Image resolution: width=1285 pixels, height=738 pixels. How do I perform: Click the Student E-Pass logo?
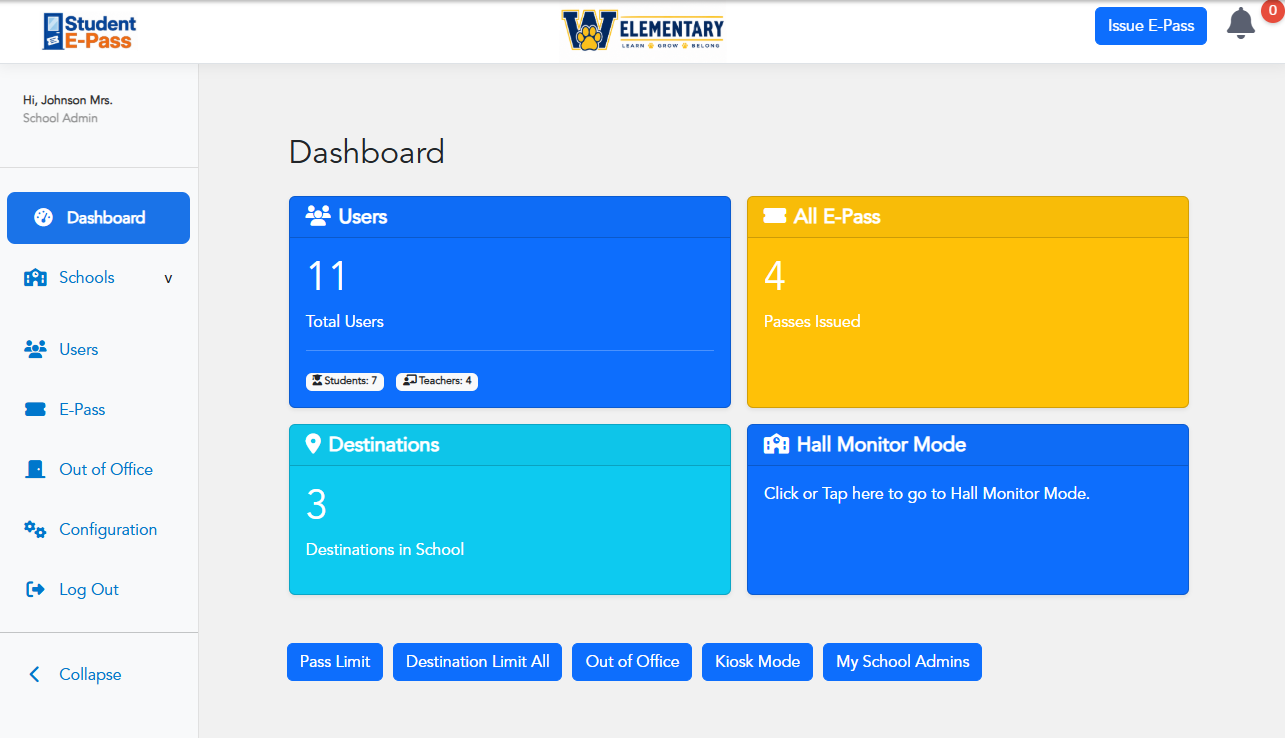pyautogui.click(x=89, y=31)
